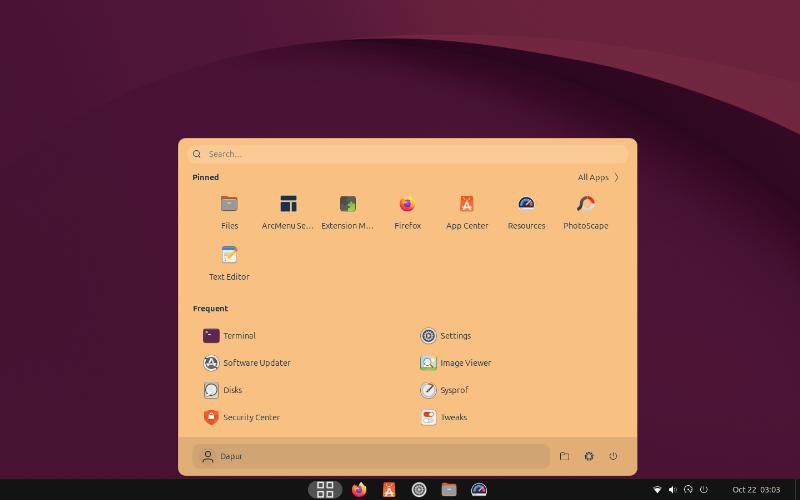The width and height of the screenshot is (800, 500).
Task: Click the power icon in the system tray
Action: (704, 490)
